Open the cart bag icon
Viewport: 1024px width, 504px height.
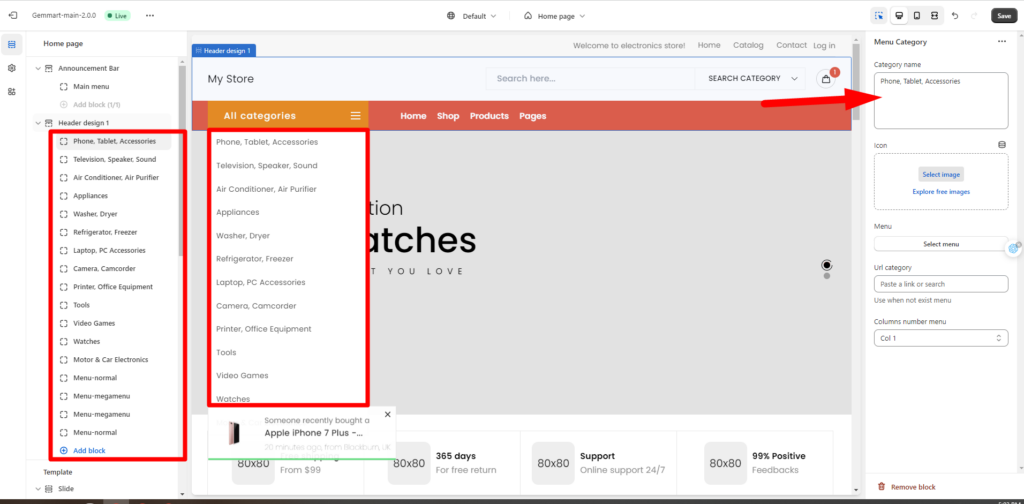pos(826,79)
